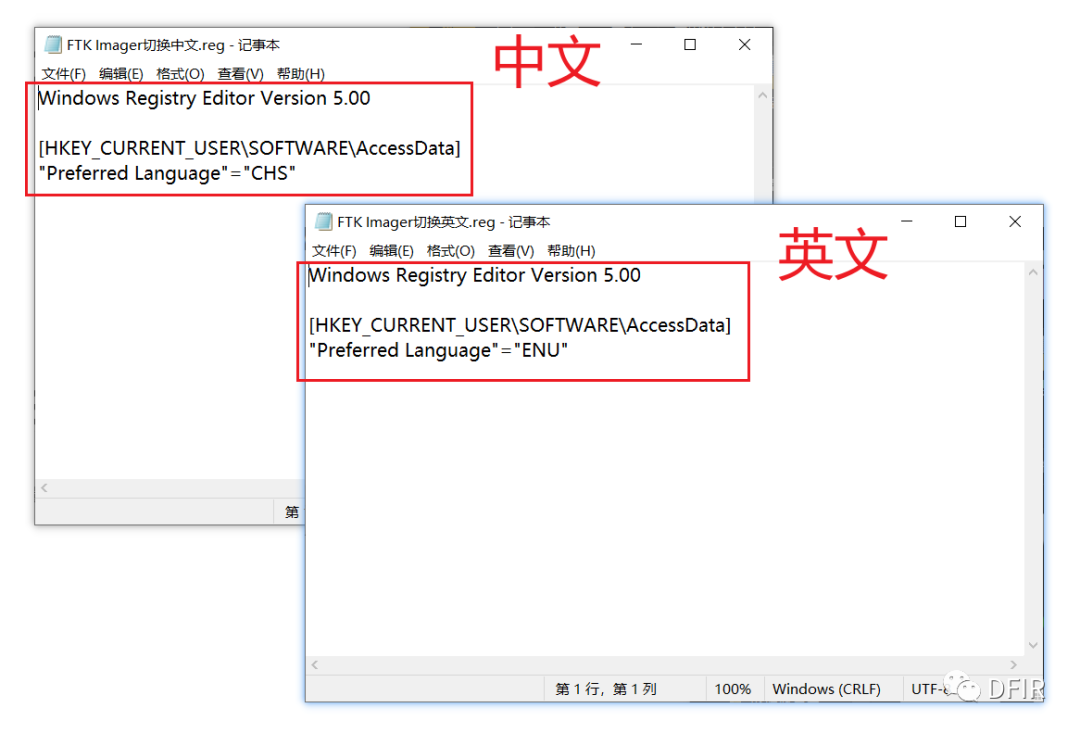Click scroll-left arrow in Chinese reg window

45,488
